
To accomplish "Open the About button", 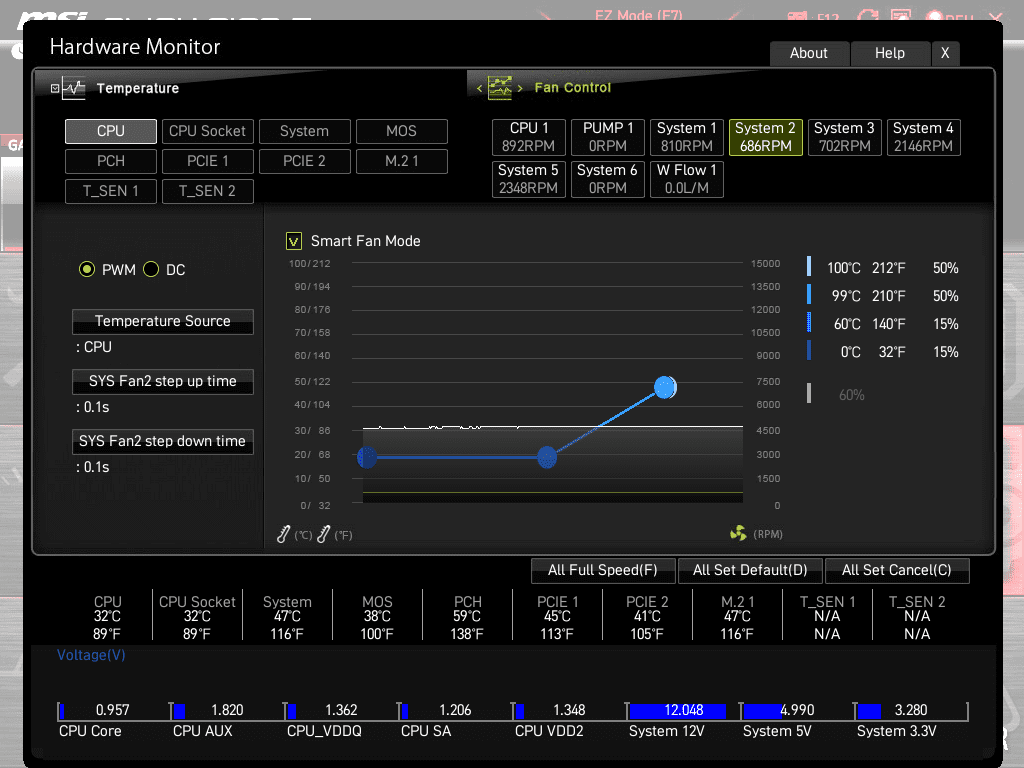I will tap(809, 54).
